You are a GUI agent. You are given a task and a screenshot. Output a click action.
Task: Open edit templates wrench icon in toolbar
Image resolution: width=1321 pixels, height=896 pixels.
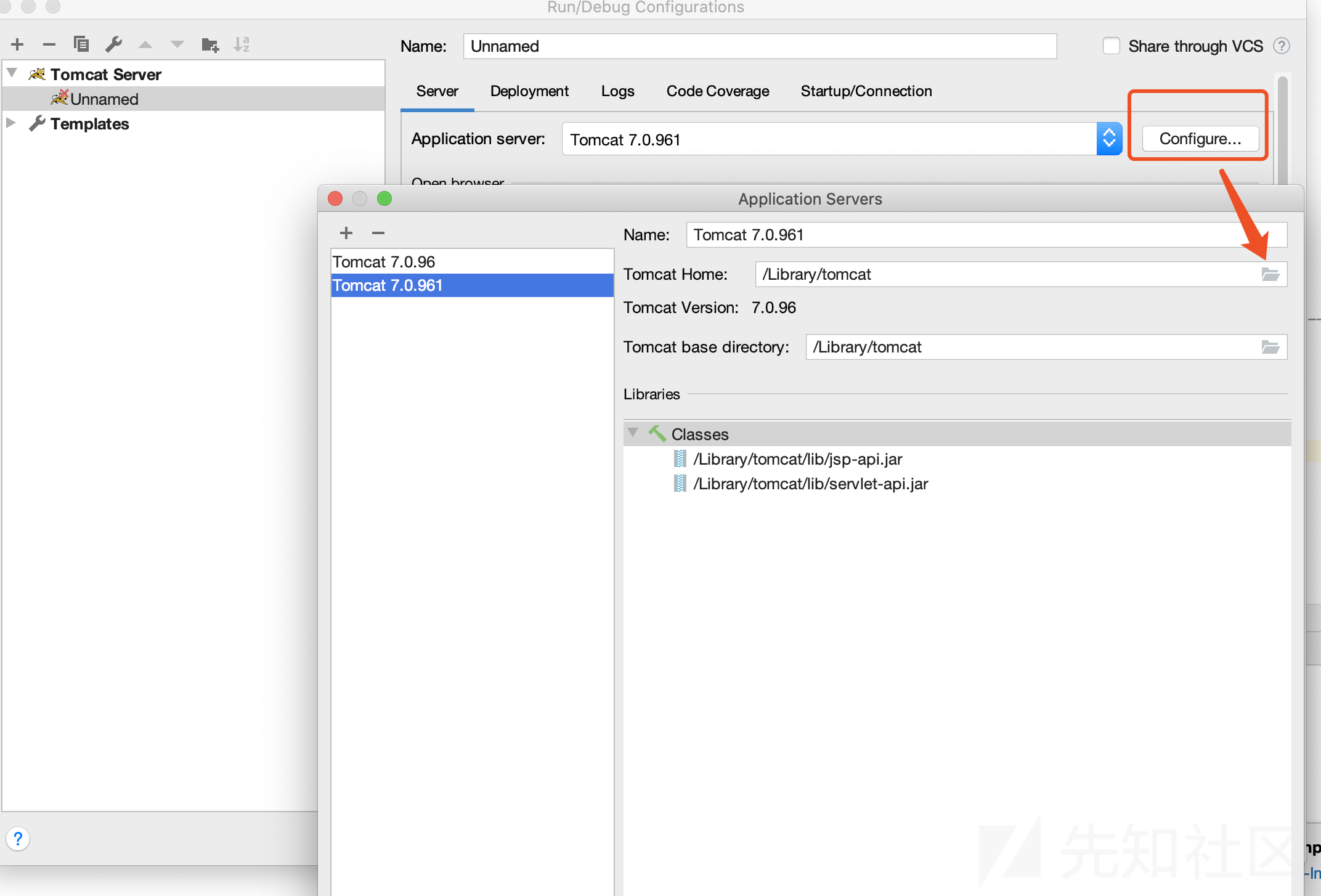click(x=114, y=44)
